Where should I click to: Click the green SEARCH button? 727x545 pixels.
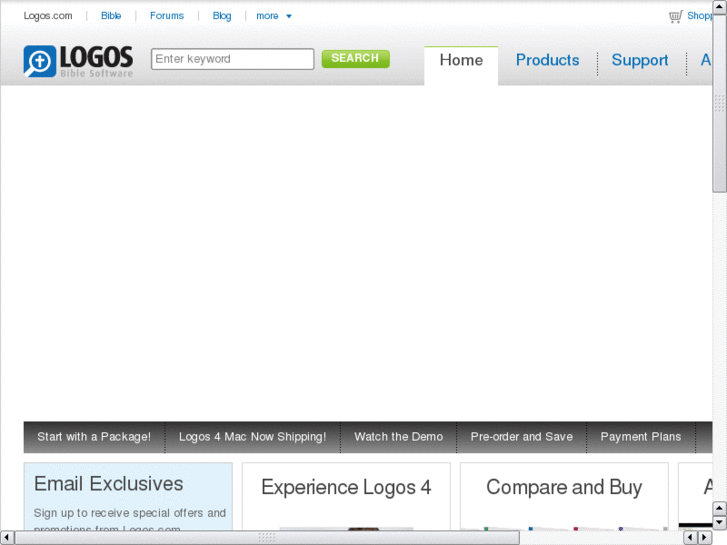[x=356, y=58]
